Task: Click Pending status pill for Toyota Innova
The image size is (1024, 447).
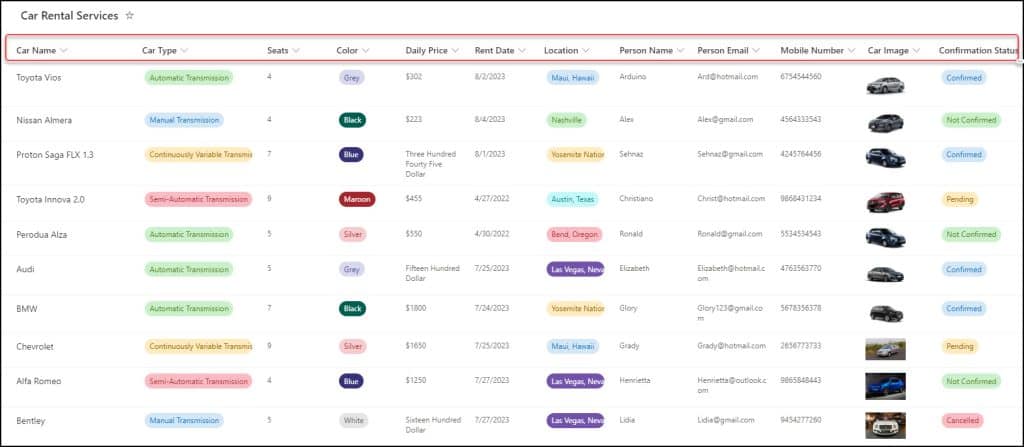Action: tap(959, 199)
